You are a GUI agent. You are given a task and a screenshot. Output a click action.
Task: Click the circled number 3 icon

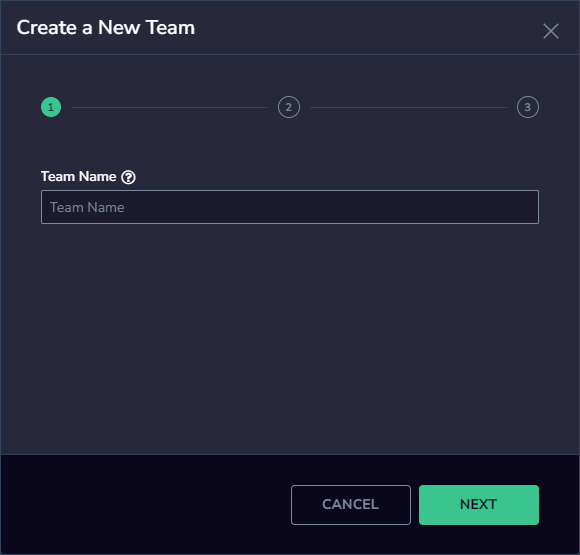tap(527, 107)
